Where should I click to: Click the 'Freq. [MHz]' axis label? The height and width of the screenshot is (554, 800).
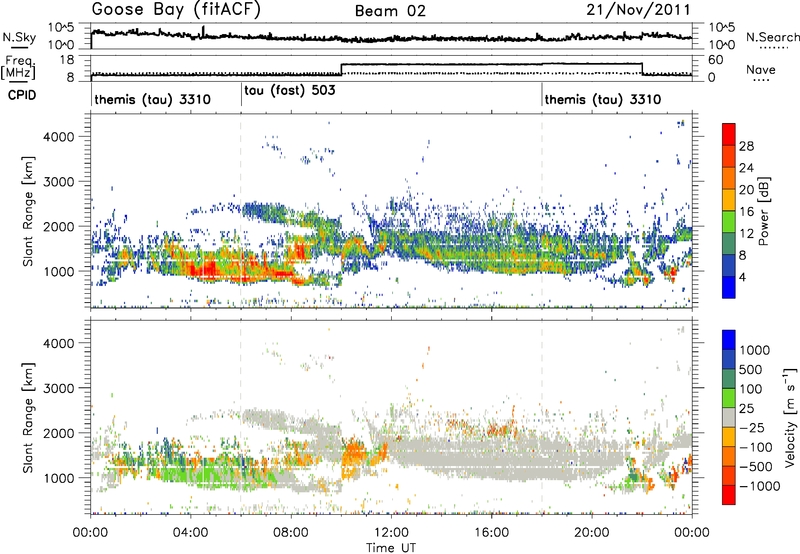(x=18, y=67)
